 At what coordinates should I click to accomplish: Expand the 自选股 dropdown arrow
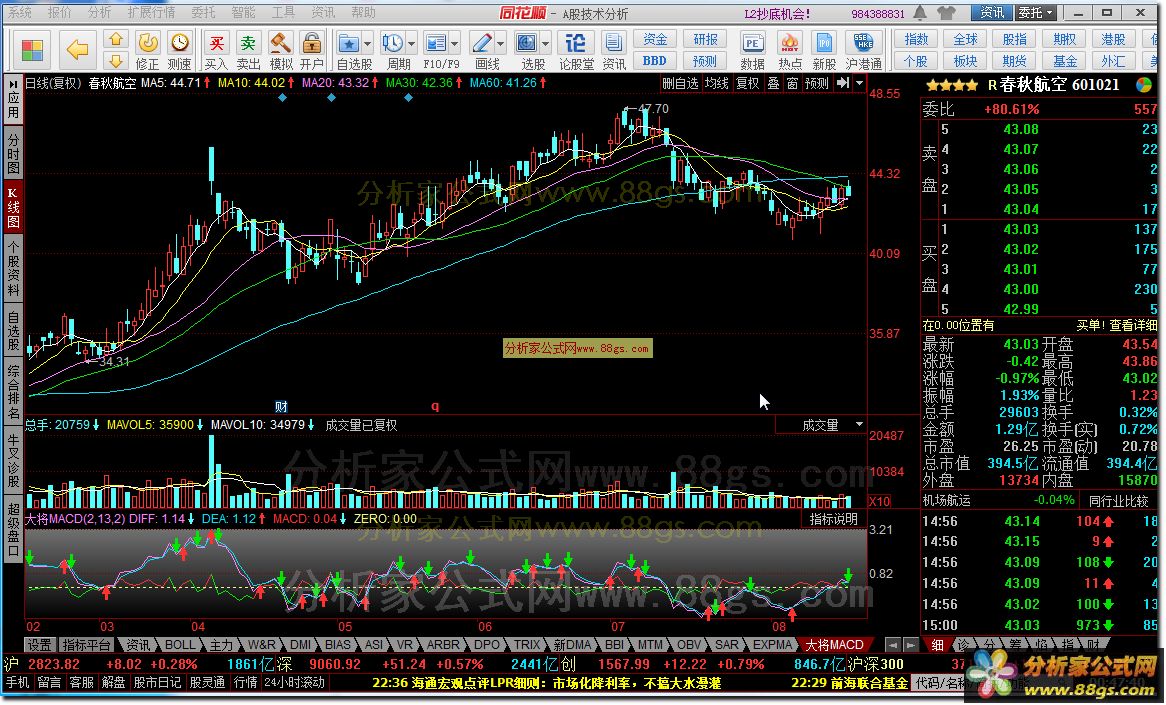(367, 44)
